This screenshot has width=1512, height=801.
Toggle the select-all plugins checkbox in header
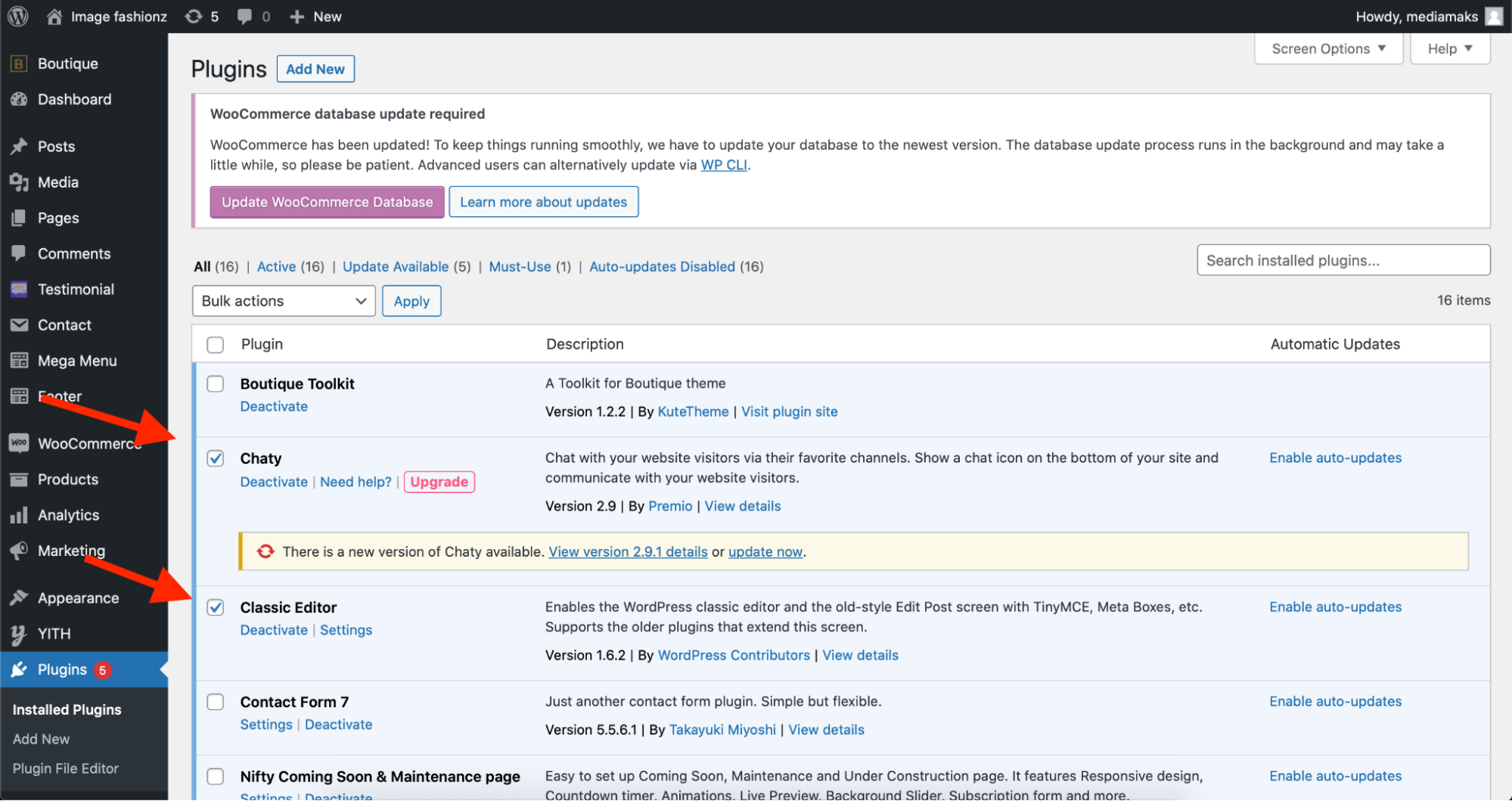pos(216,345)
